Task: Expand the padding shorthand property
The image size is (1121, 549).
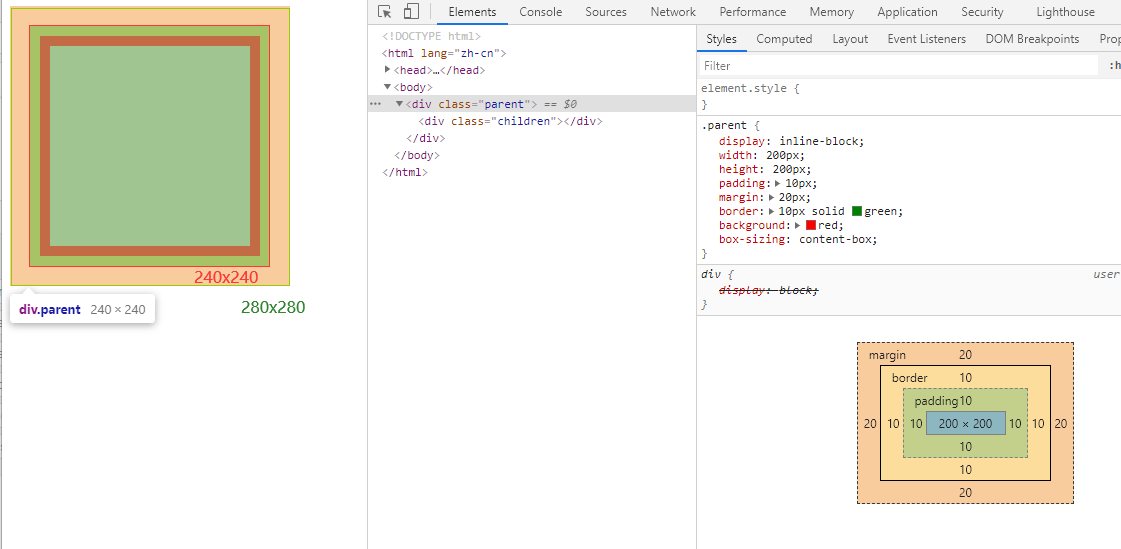Action: point(778,184)
